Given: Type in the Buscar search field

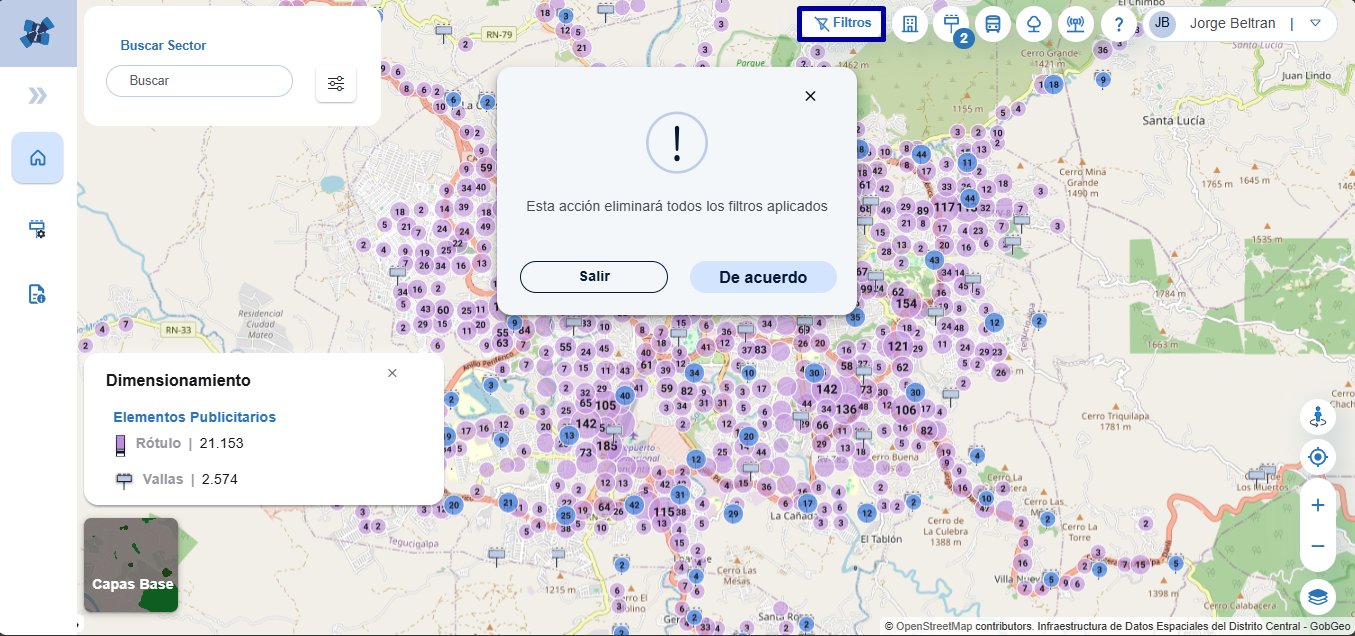Looking at the screenshot, I should click(199, 81).
